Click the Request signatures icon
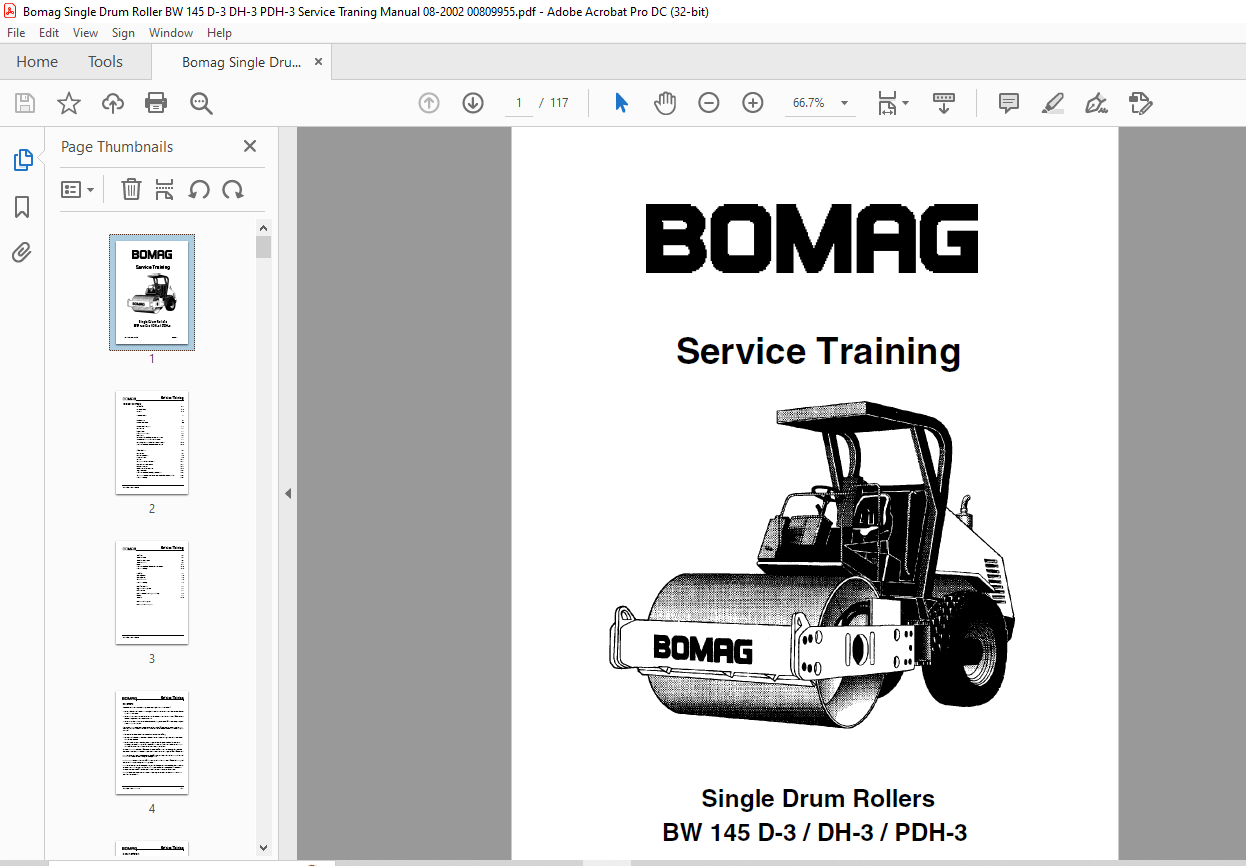This screenshot has width=1246, height=866. click(x=1141, y=103)
